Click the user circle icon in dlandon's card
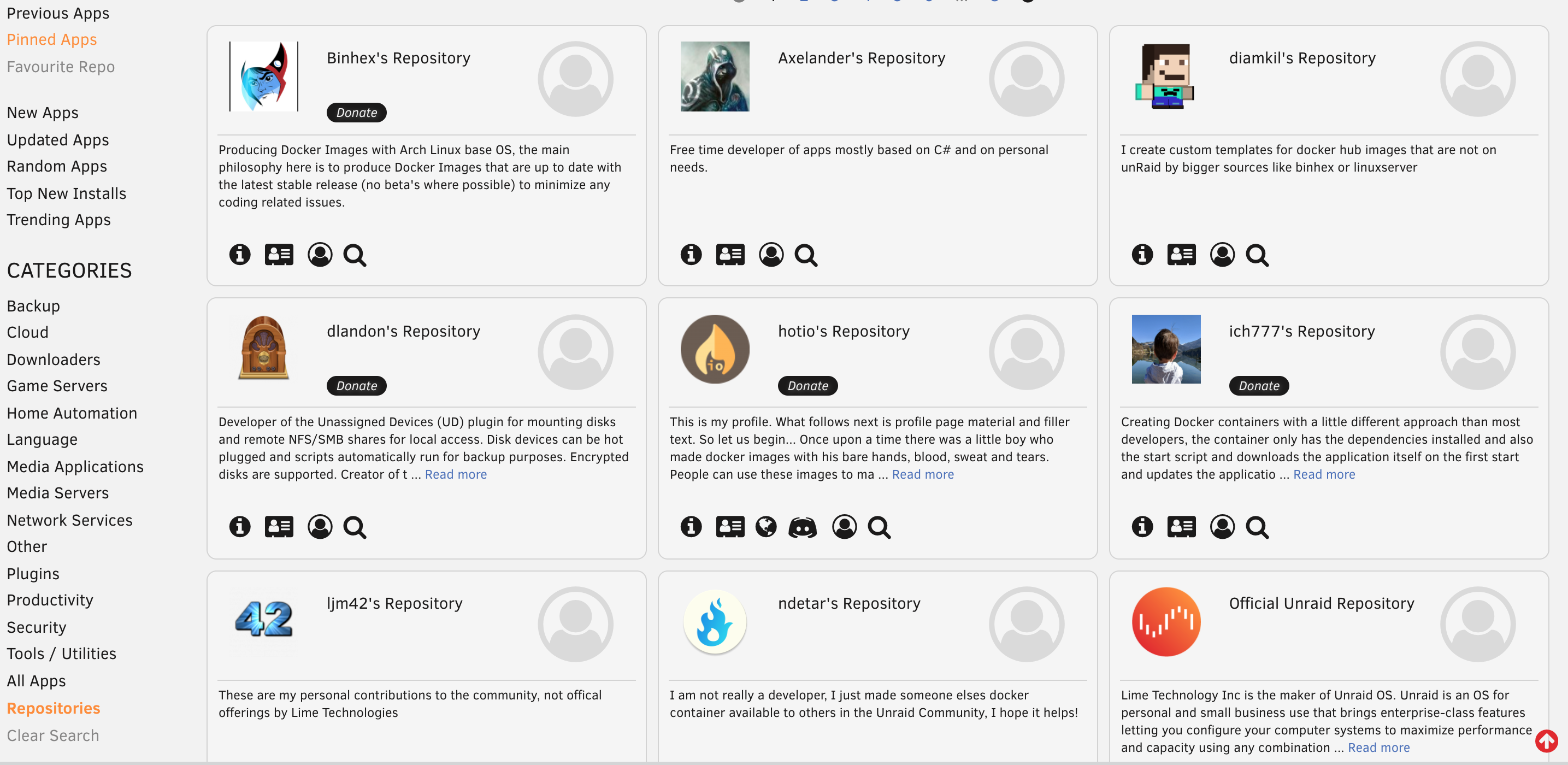 pos(320,527)
